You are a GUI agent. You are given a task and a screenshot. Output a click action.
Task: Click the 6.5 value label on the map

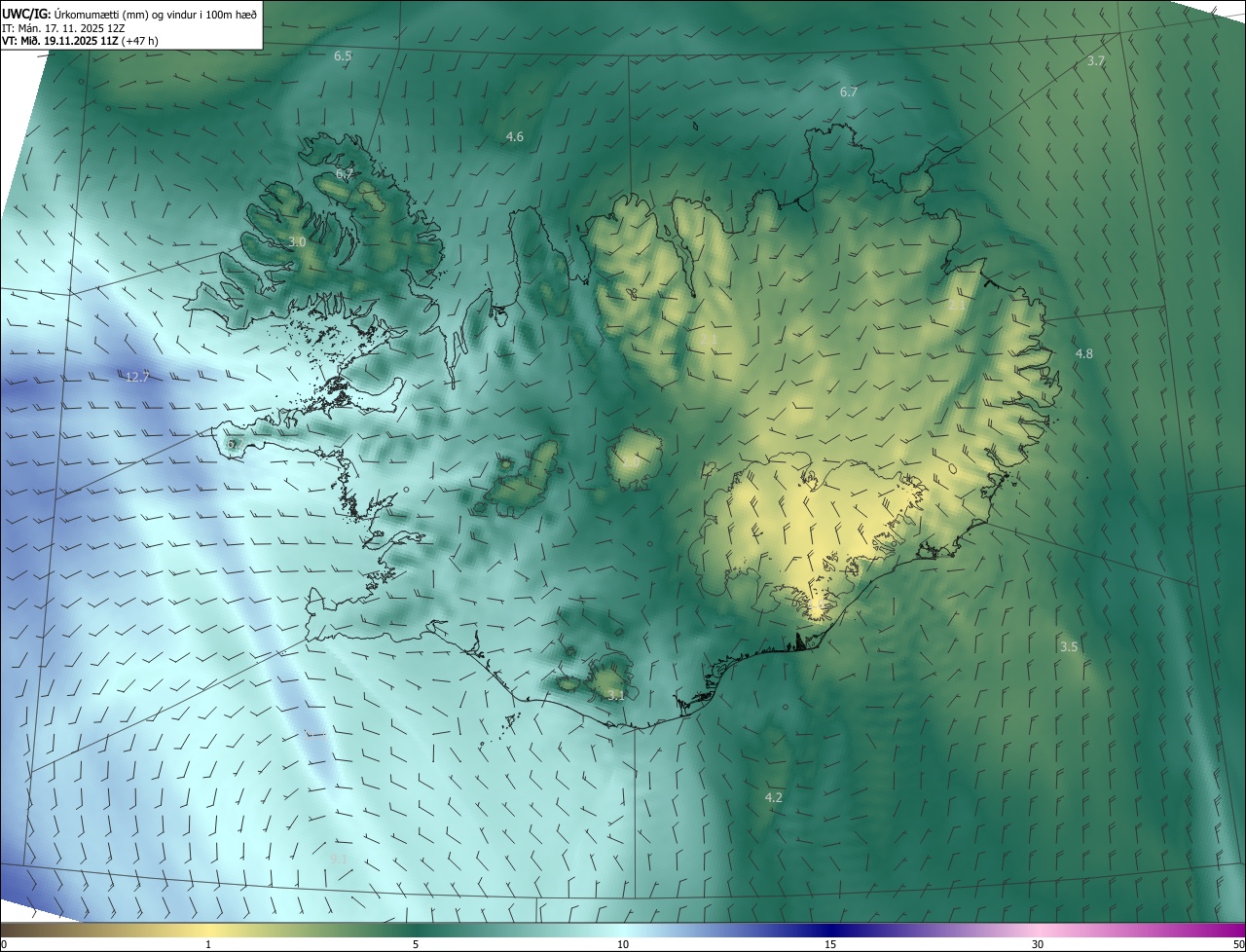[343, 56]
